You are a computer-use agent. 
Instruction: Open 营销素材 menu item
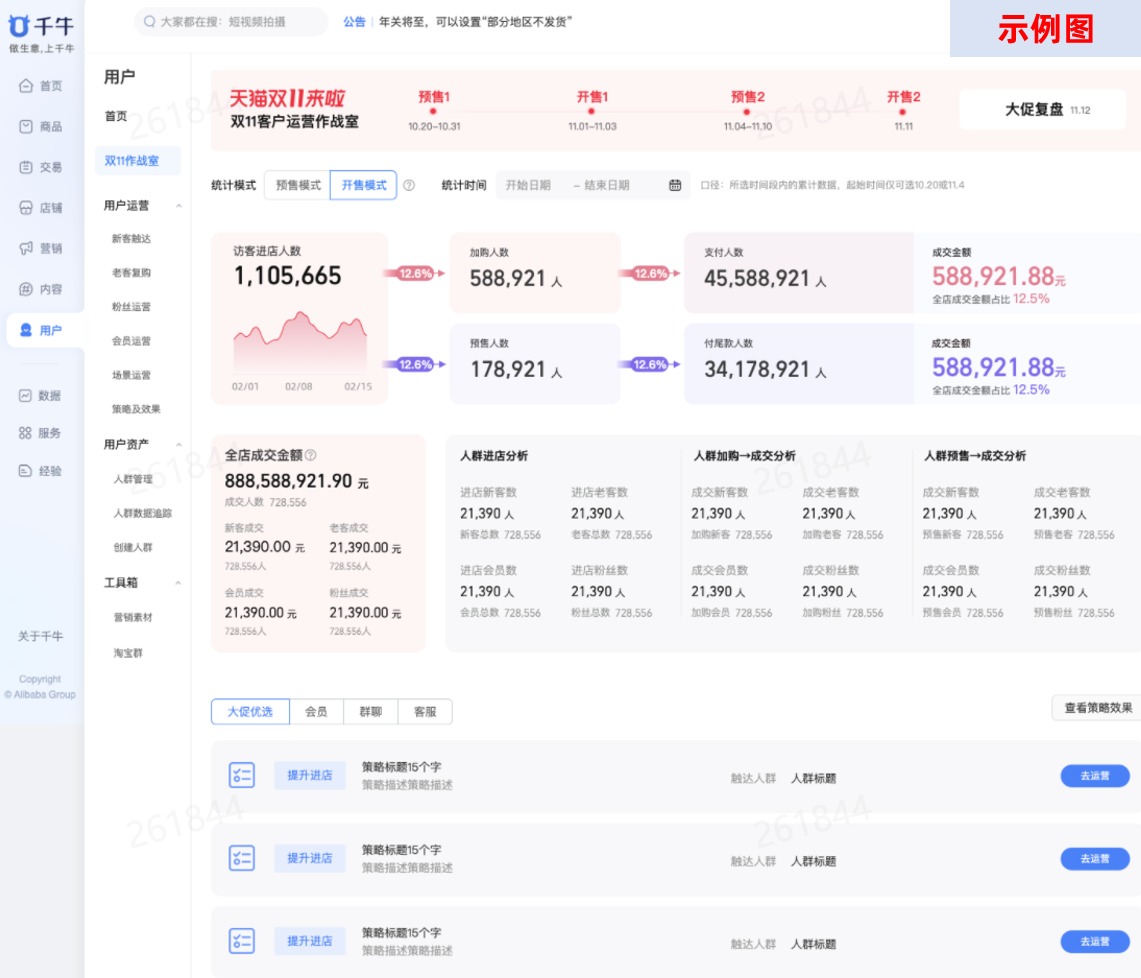point(133,617)
